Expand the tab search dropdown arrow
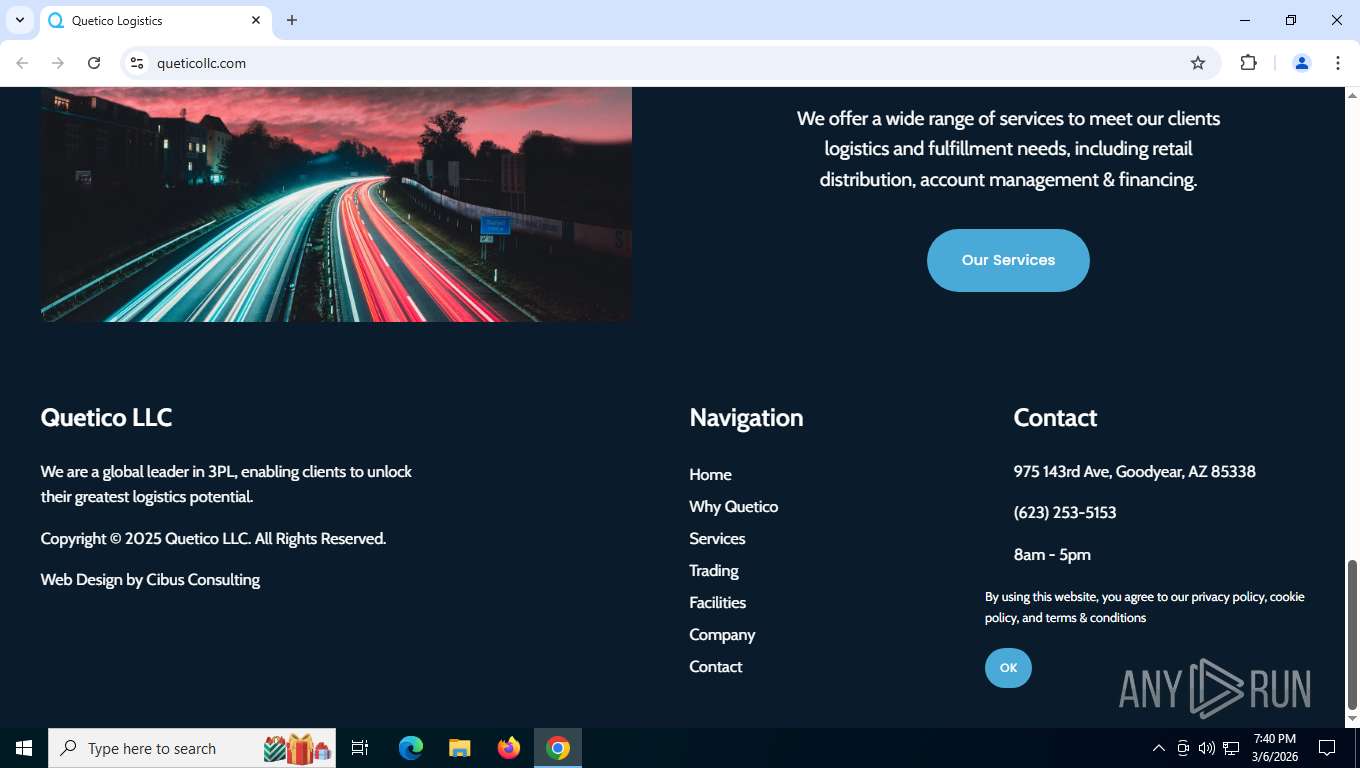The height and width of the screenshot is (768, 1360). (x=19, y=20)
